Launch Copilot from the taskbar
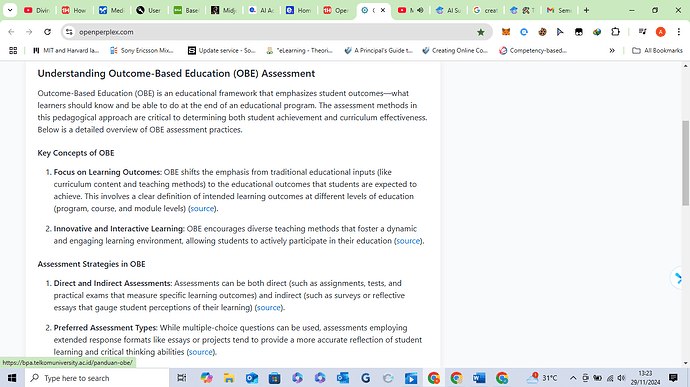The width and height of the screenshot is (690, 387). 206,378
